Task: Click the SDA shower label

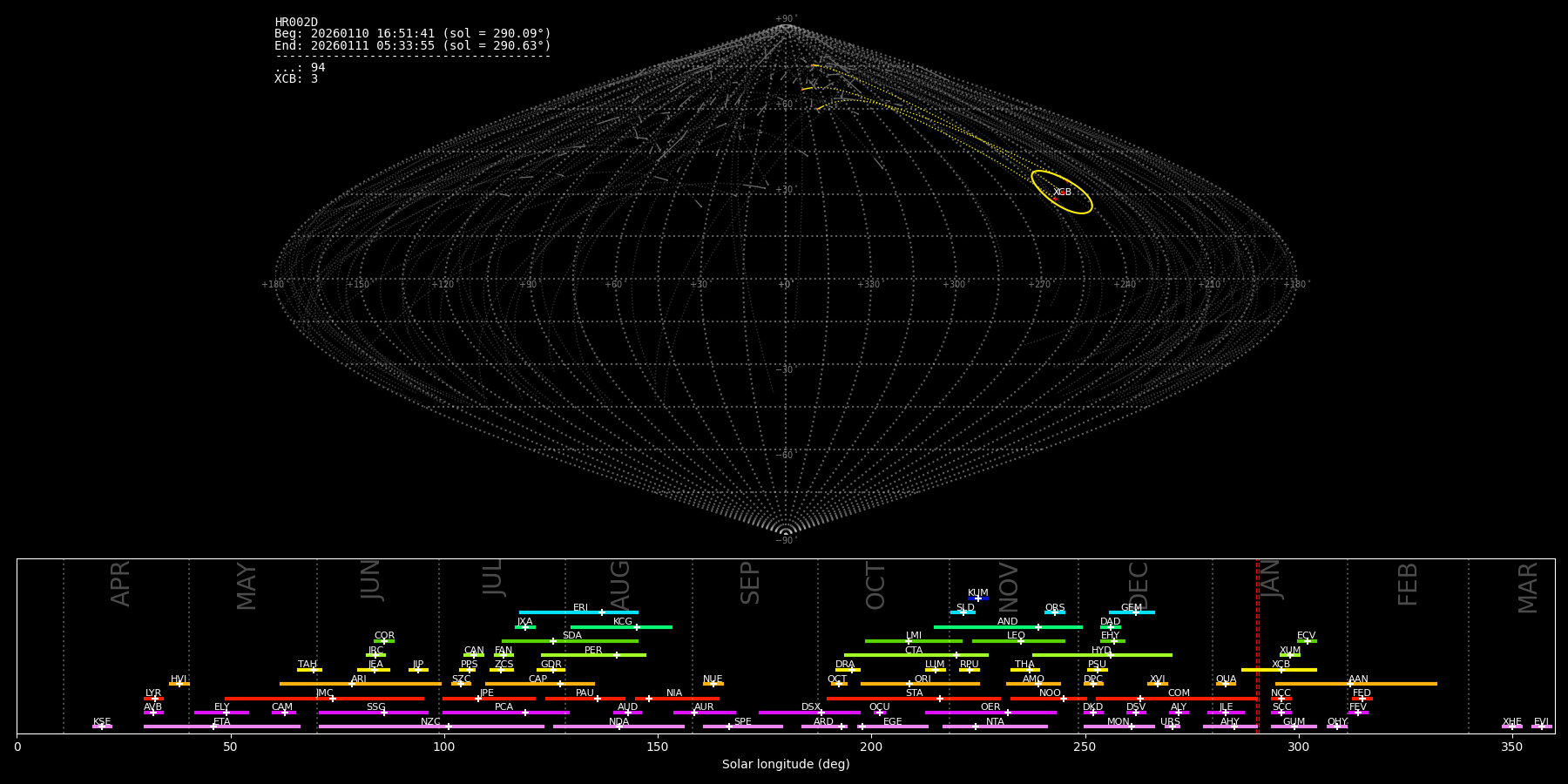Action: click(572, 636)
